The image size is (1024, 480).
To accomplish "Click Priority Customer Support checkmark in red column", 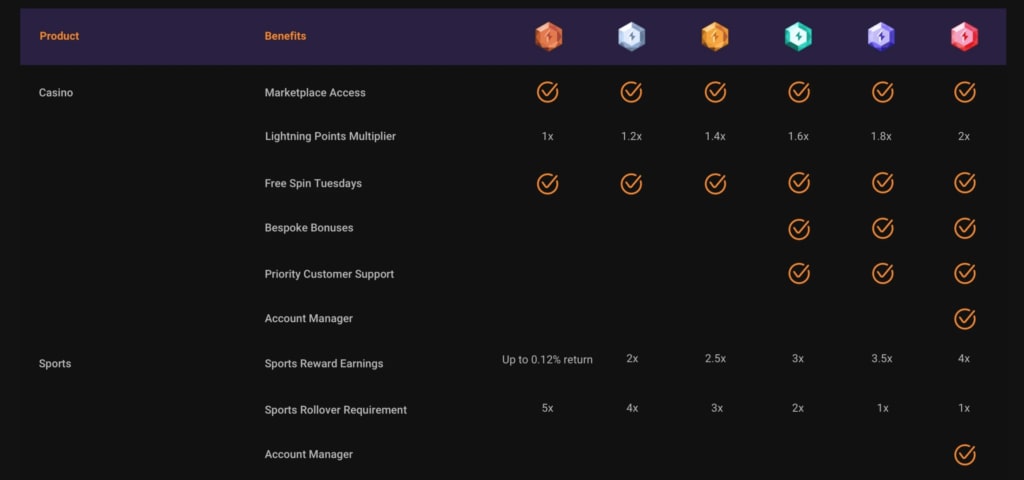I will pos(965,273).
